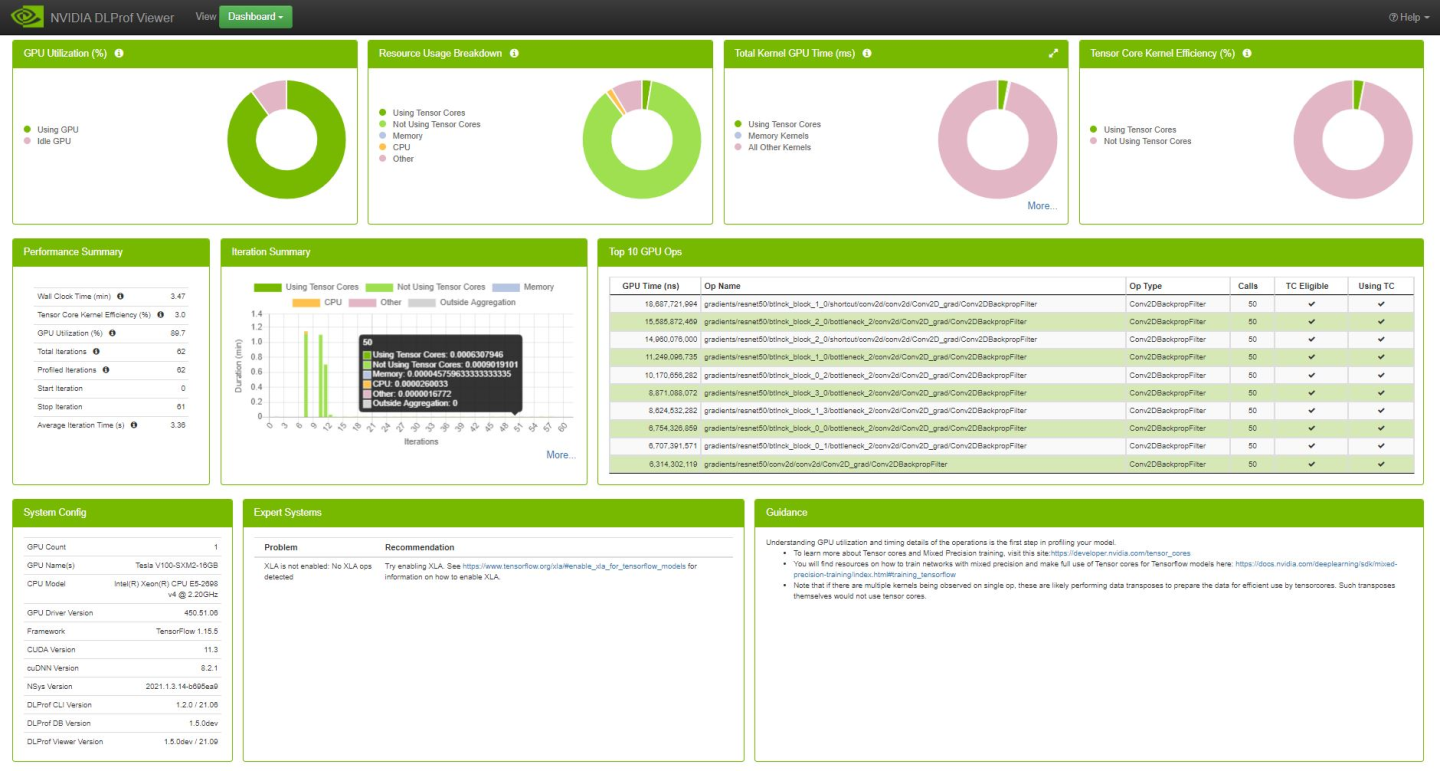
Task: Sort table by GPU Time (ns) column
Action: pyautogui.click(x=650, y=286)
